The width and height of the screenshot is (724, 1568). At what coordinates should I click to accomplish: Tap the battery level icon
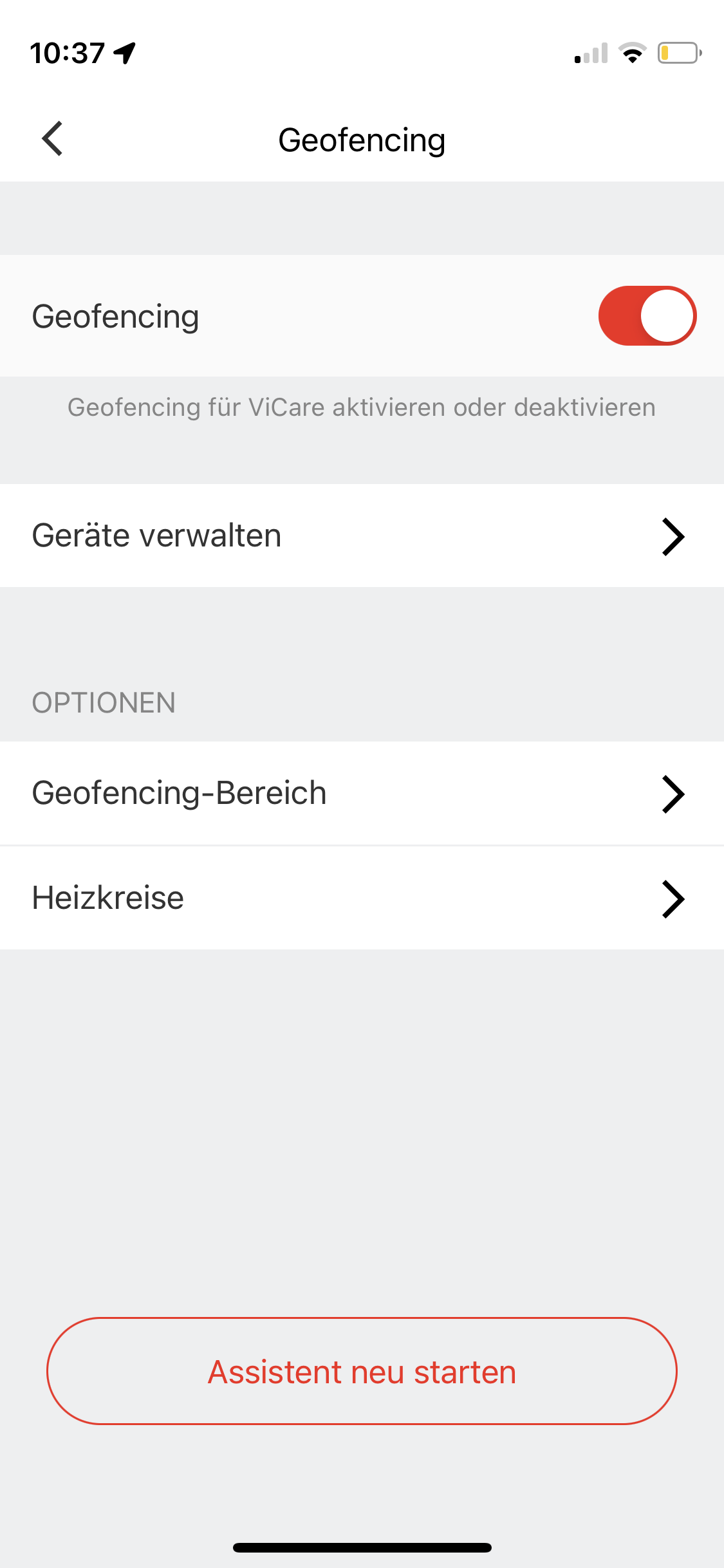(x=680, y=53)
